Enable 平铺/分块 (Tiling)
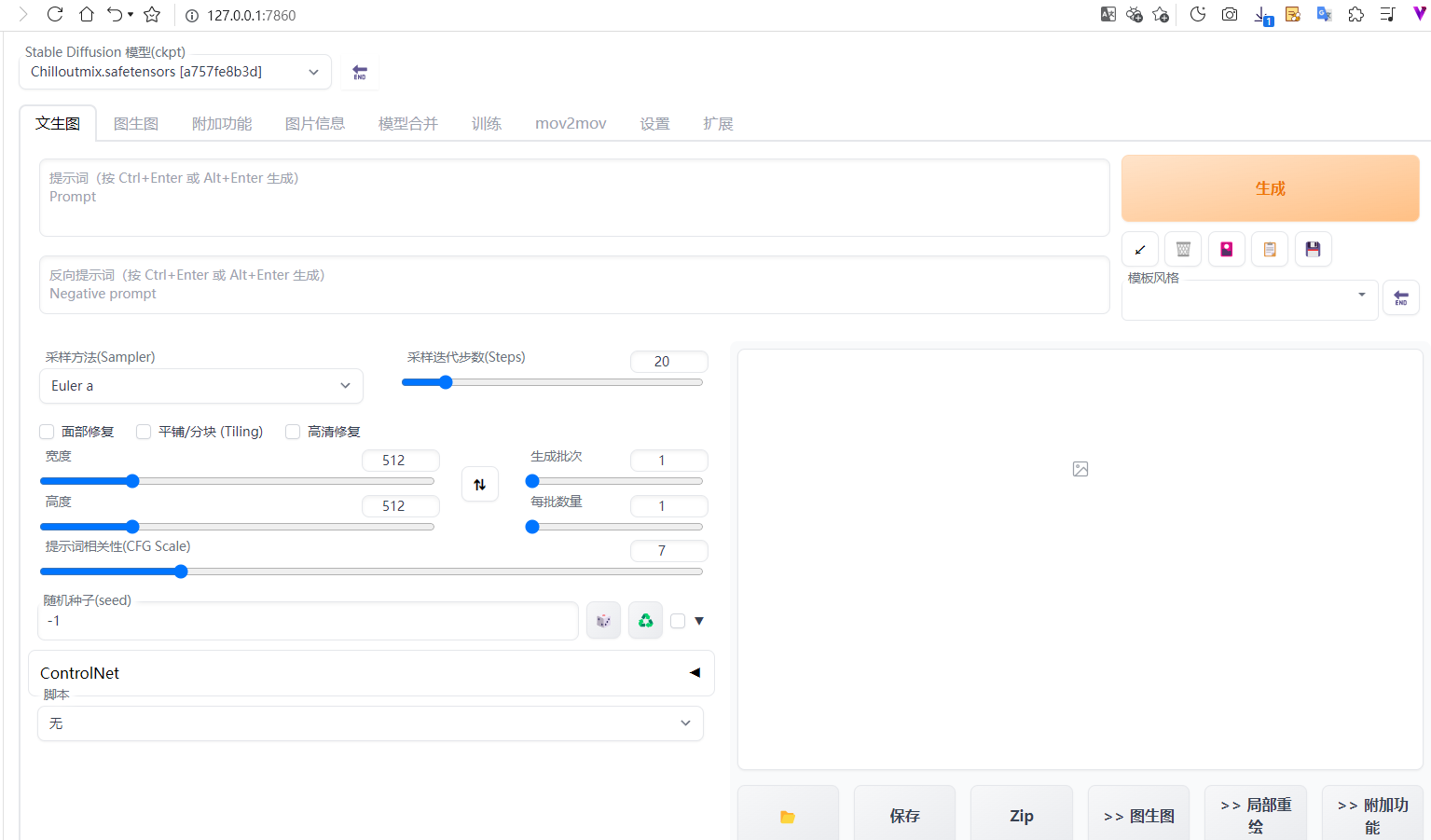Viewport: 1431px width, 840px height. point(144,432)
